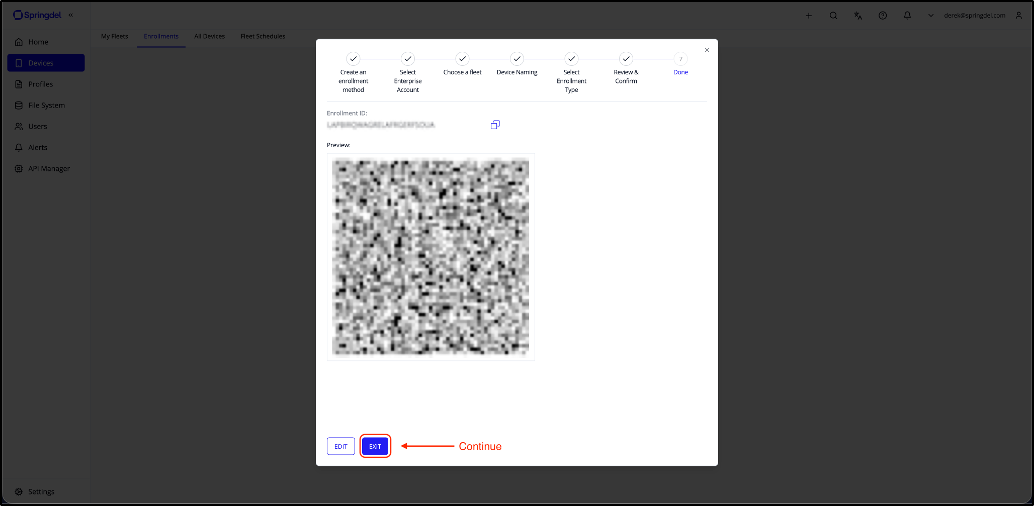Collapse the sidebar with the double-chevron icon
Screen dimensions: 1034x506
tap(71, 15)
